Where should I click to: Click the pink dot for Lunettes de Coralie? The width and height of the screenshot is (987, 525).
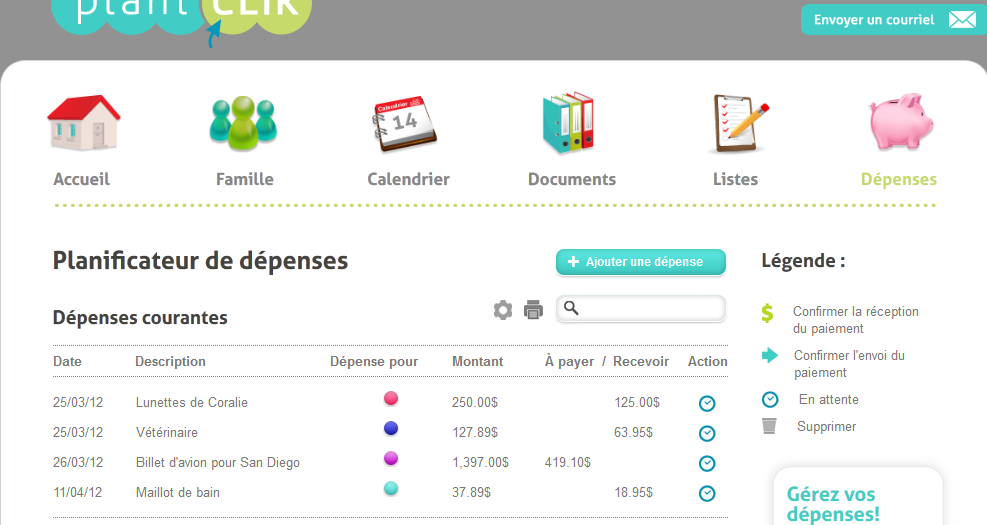tap(391, 399)
